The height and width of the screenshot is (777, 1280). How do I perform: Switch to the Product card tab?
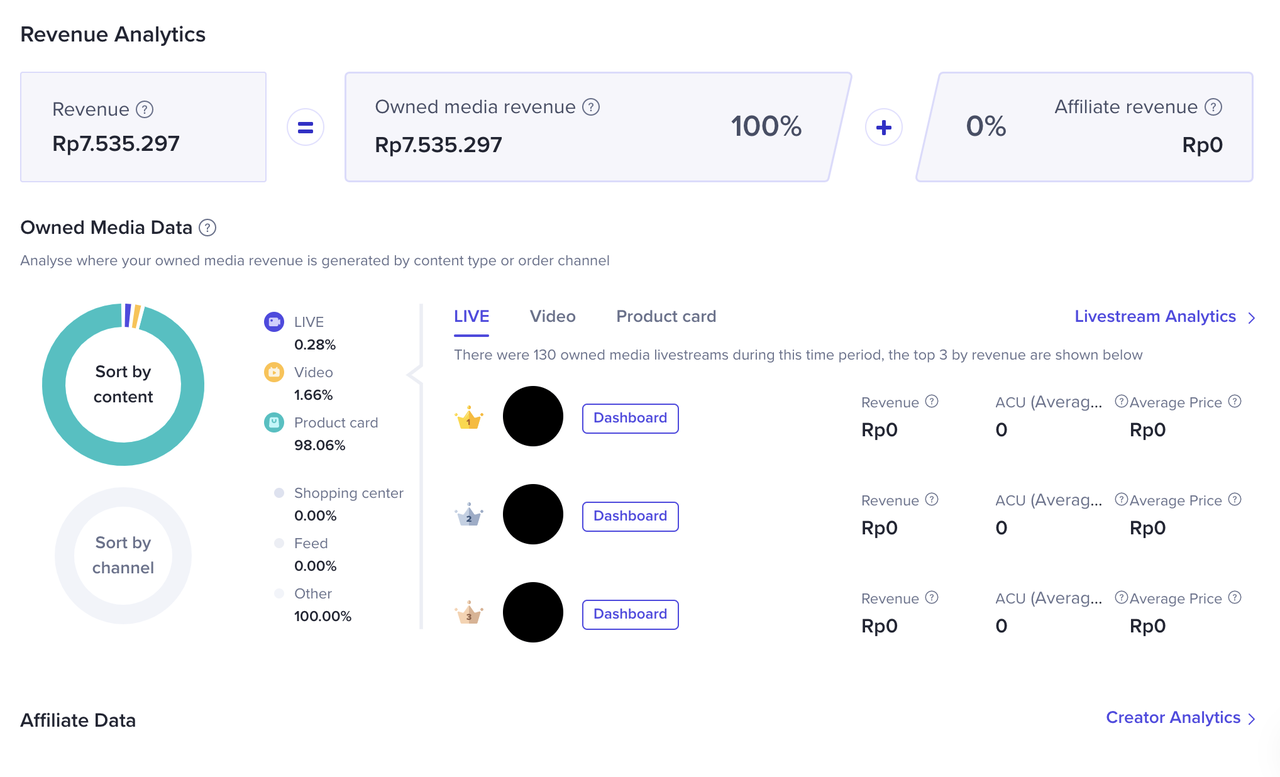pos(666,316)
